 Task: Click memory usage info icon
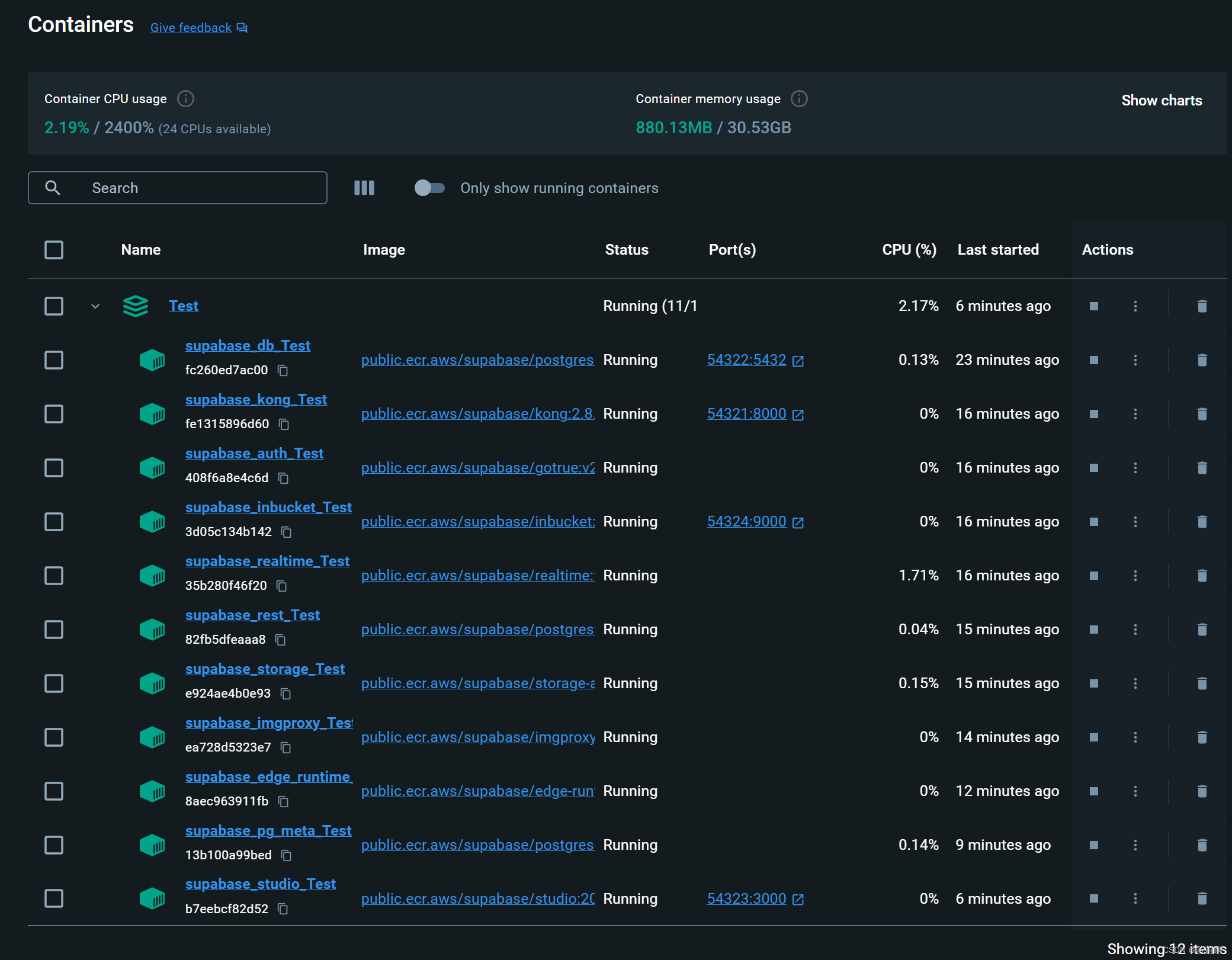[x=799, y=99]
